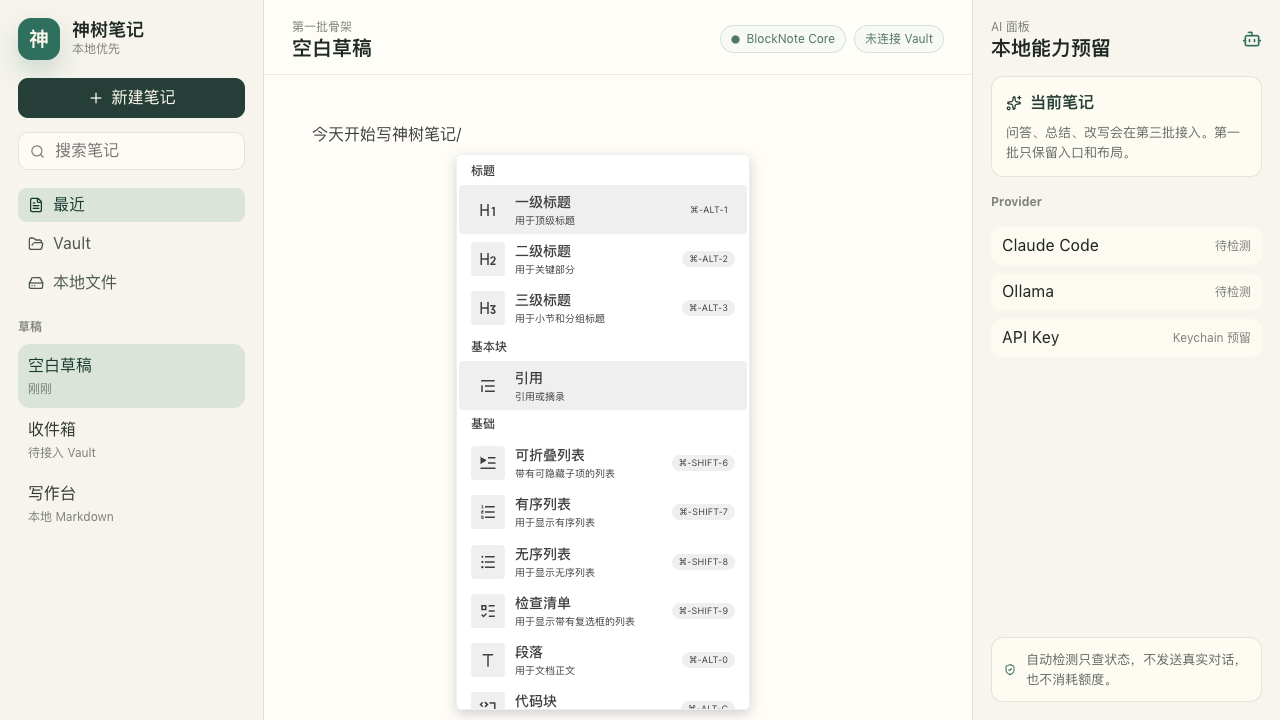Select 一级标题 from the slash menu
The width and height of the screenshot is (1280, 720).
(x=603, y=210)
